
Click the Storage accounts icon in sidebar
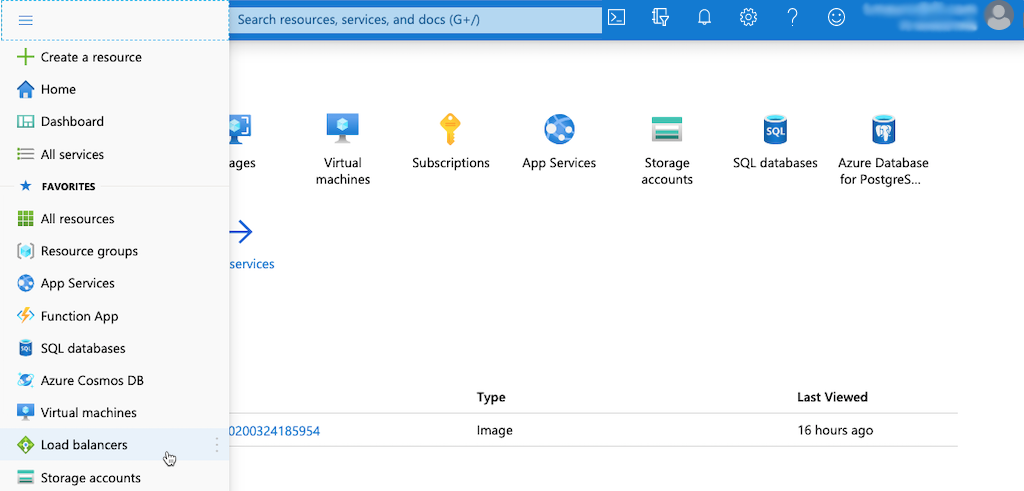point(25,477)
